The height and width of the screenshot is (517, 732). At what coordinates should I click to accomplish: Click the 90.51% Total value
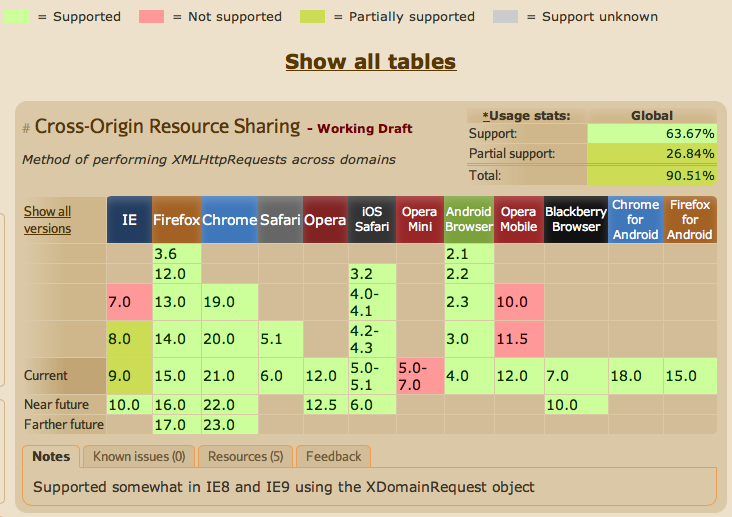pos(652,176)
